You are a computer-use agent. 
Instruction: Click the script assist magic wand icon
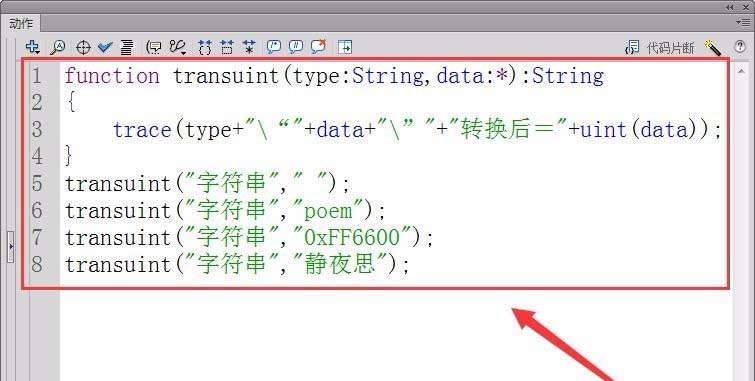(712, 47)
